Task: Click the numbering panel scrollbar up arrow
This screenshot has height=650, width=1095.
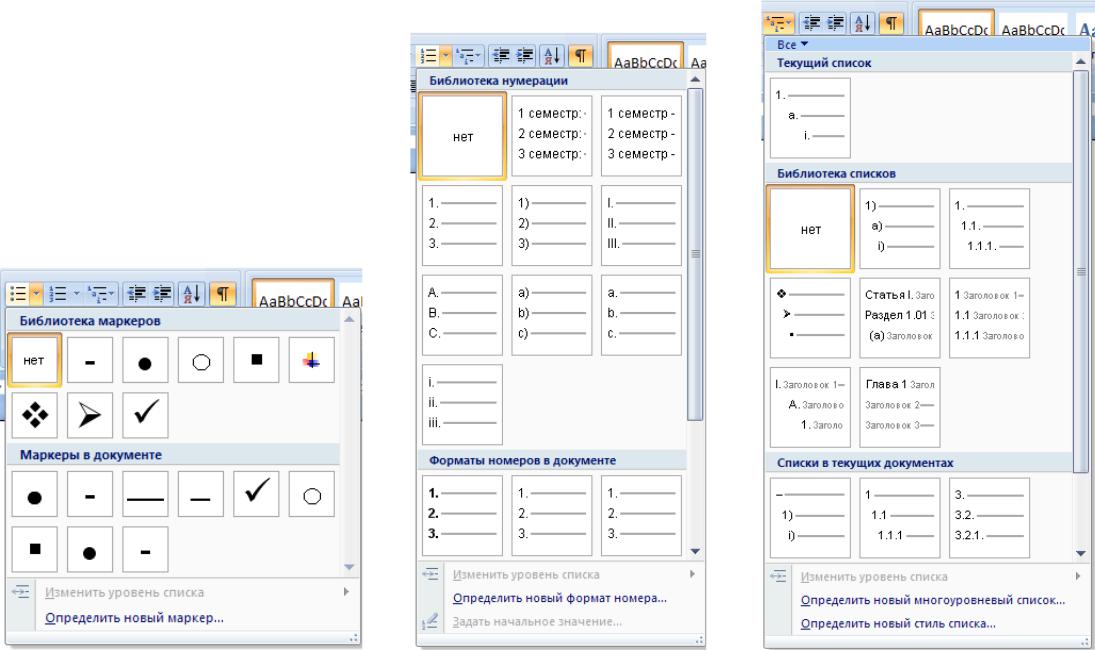Action: click(x=695, y=80)
